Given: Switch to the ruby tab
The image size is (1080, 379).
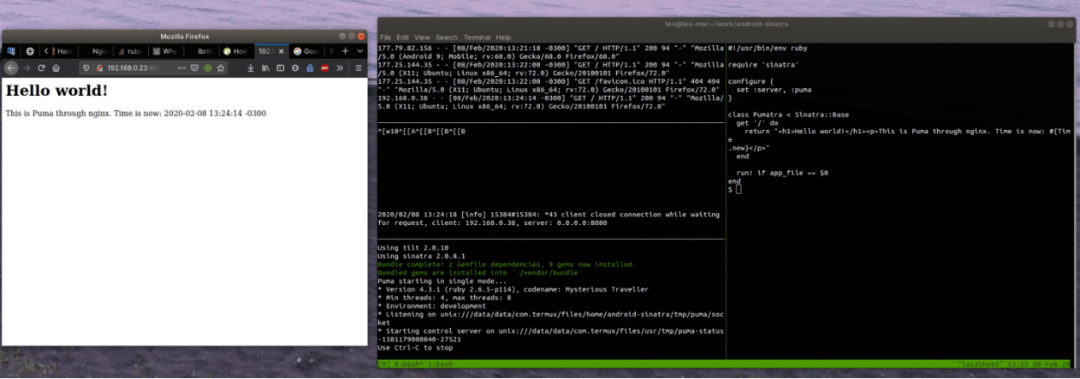Looking at the screenshot, I should coord(131,51).
